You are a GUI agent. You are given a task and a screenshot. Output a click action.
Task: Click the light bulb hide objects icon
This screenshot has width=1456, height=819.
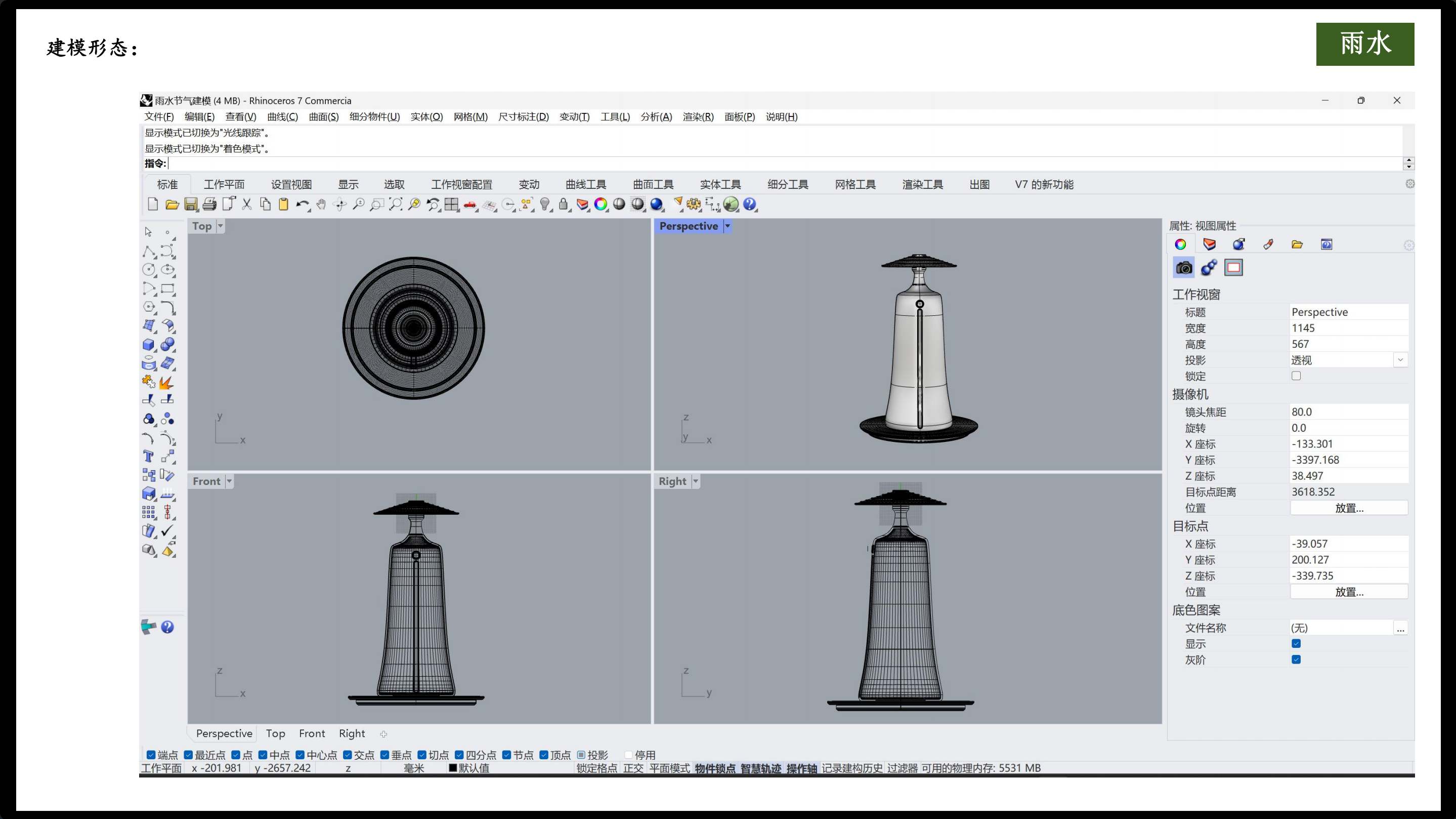(544, 204)
